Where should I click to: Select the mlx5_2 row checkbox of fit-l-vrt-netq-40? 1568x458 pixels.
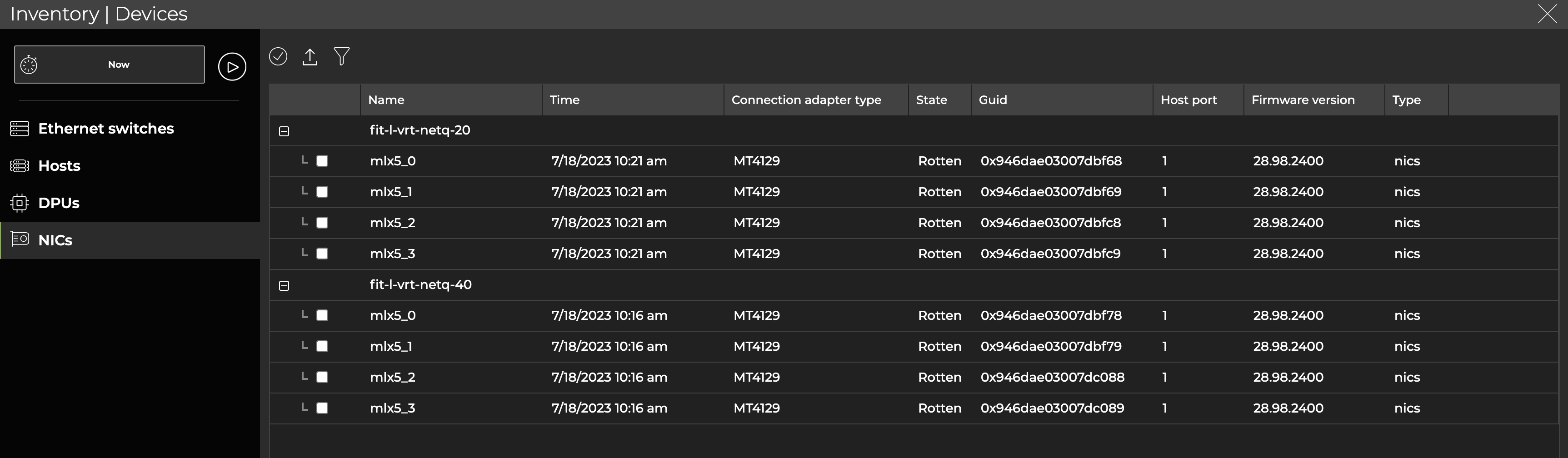pyautogui.click(x=323, y=377)
